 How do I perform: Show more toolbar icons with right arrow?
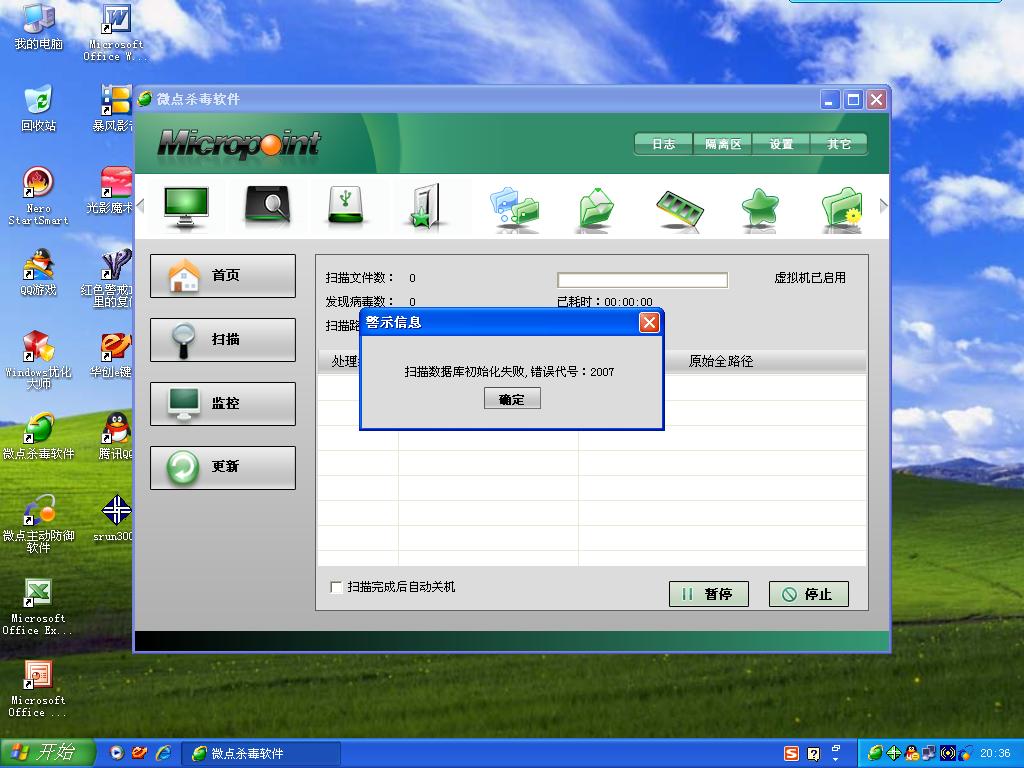point(883,206)
